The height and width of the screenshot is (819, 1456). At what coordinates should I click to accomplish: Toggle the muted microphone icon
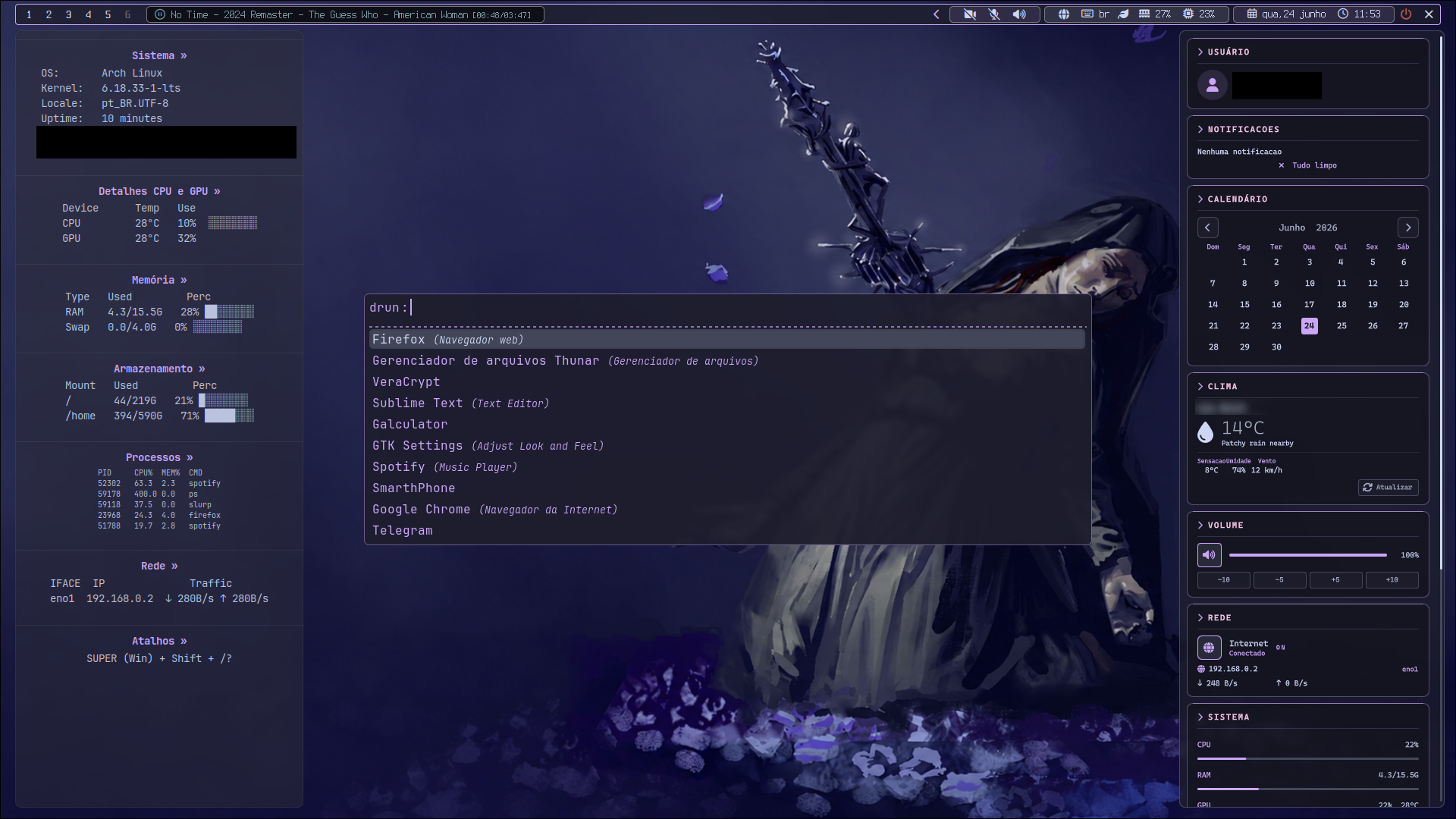[994, 14]
